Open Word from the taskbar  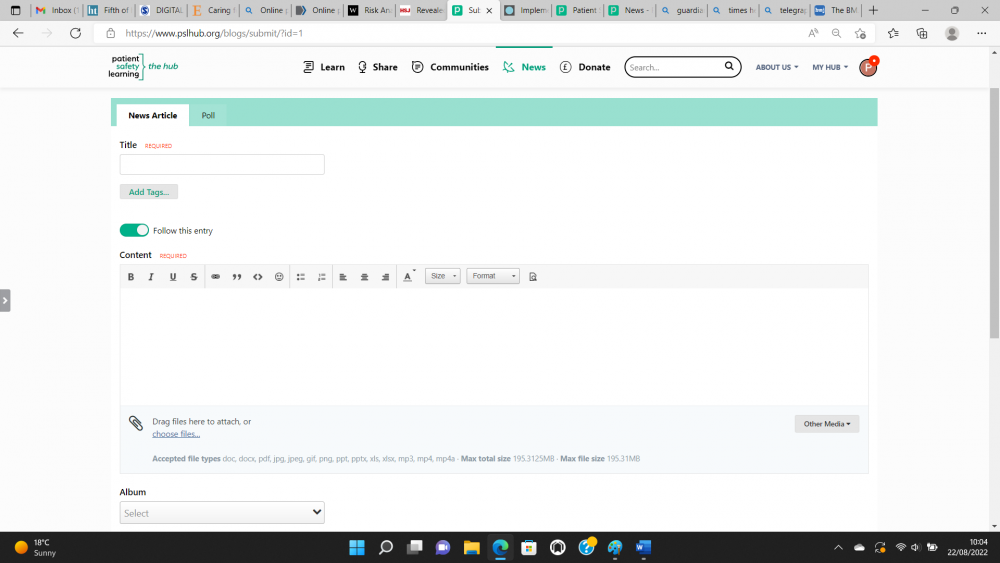643,548
